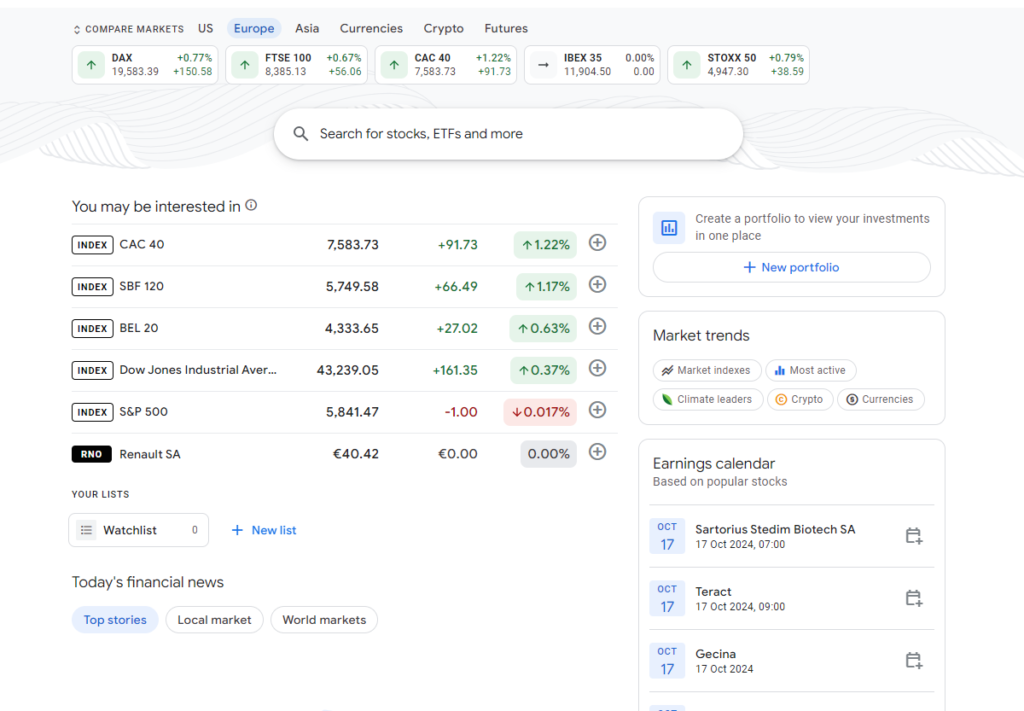This screenshot has height=711, width=1024.
Task: Click plus icon next to SBF 120
Action: pyautogui.click(x=597, y=285)
